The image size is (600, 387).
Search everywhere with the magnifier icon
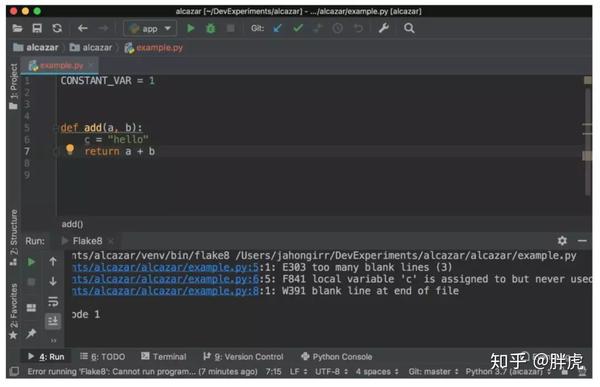pos(409,28)
